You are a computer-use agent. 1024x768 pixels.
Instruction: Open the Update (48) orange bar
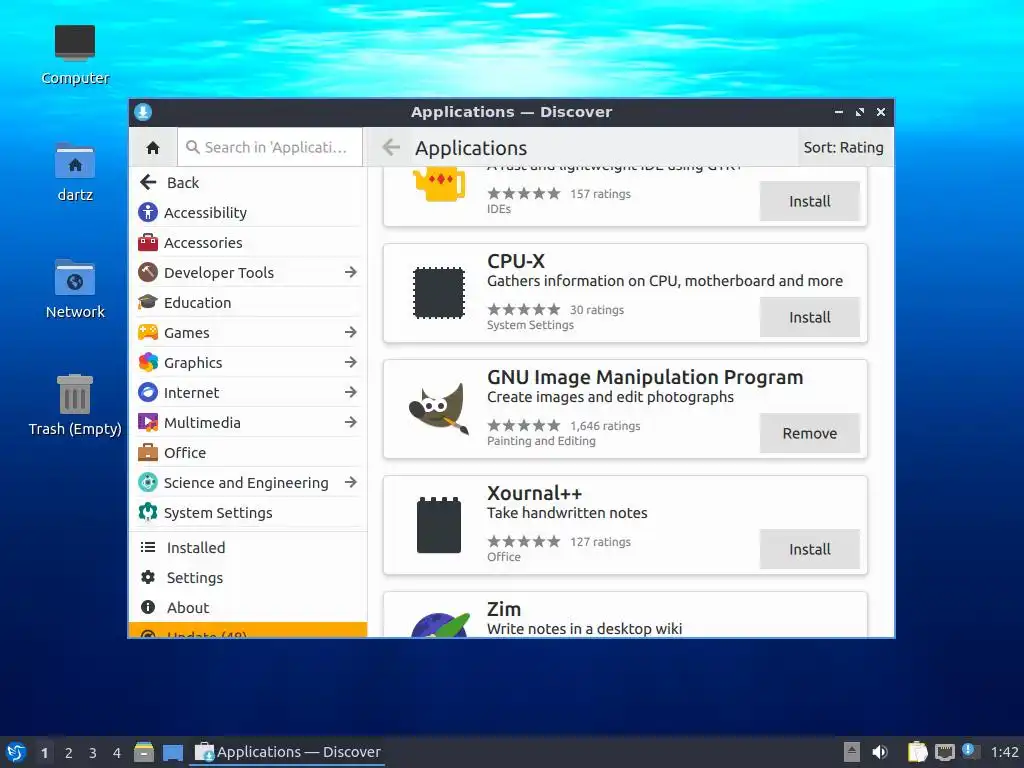tap(248, 630)
